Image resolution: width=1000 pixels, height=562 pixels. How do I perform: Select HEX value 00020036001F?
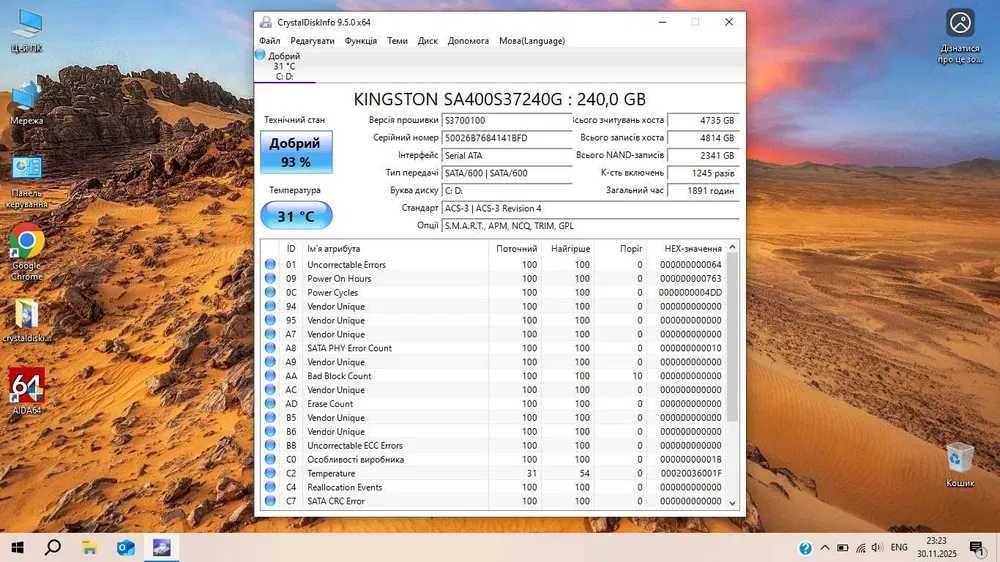(x=691, y=473)
